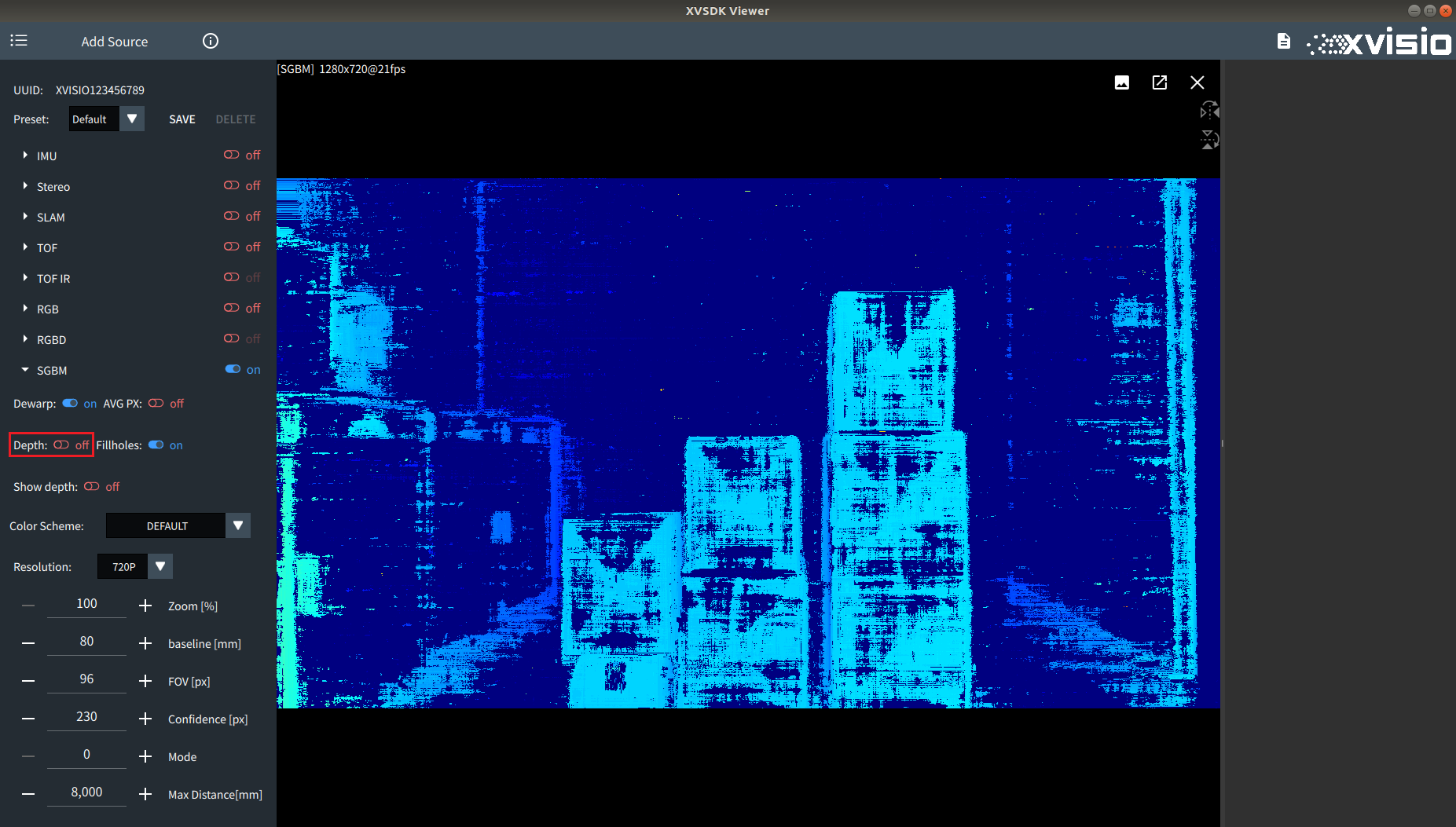This screenshot has width=1456, height=827.
Task: Click the Confidence value field showing 230
Action: 86,717
